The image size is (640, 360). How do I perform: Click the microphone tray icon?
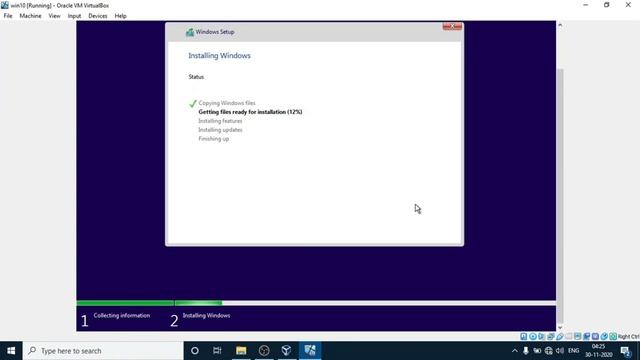[526, 351]
